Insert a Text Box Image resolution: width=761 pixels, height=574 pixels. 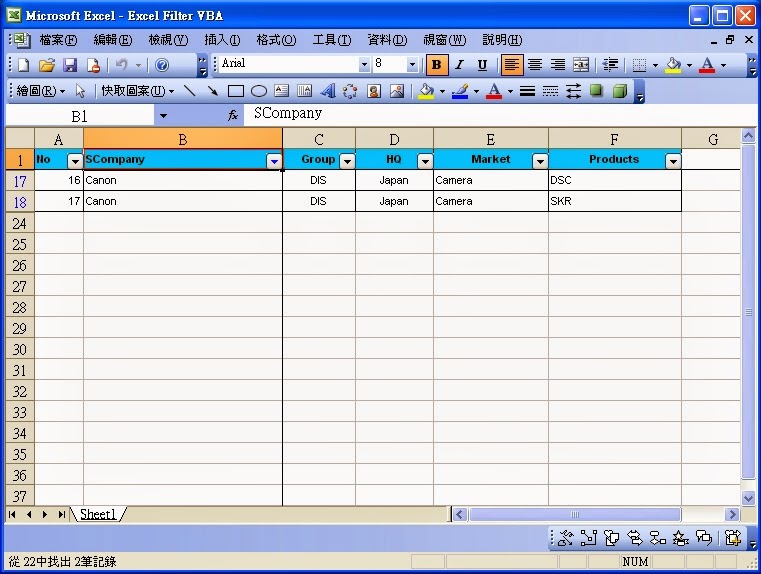click(281, 91)
